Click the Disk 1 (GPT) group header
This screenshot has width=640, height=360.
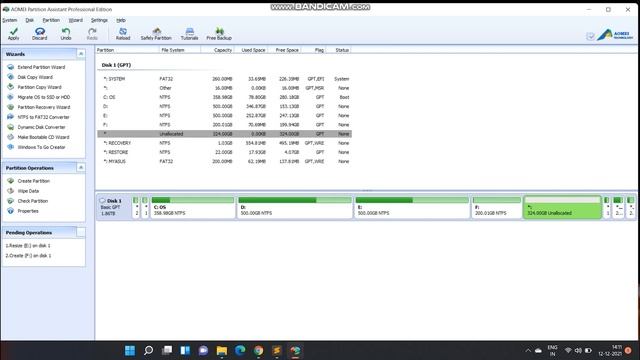[116, 65]
